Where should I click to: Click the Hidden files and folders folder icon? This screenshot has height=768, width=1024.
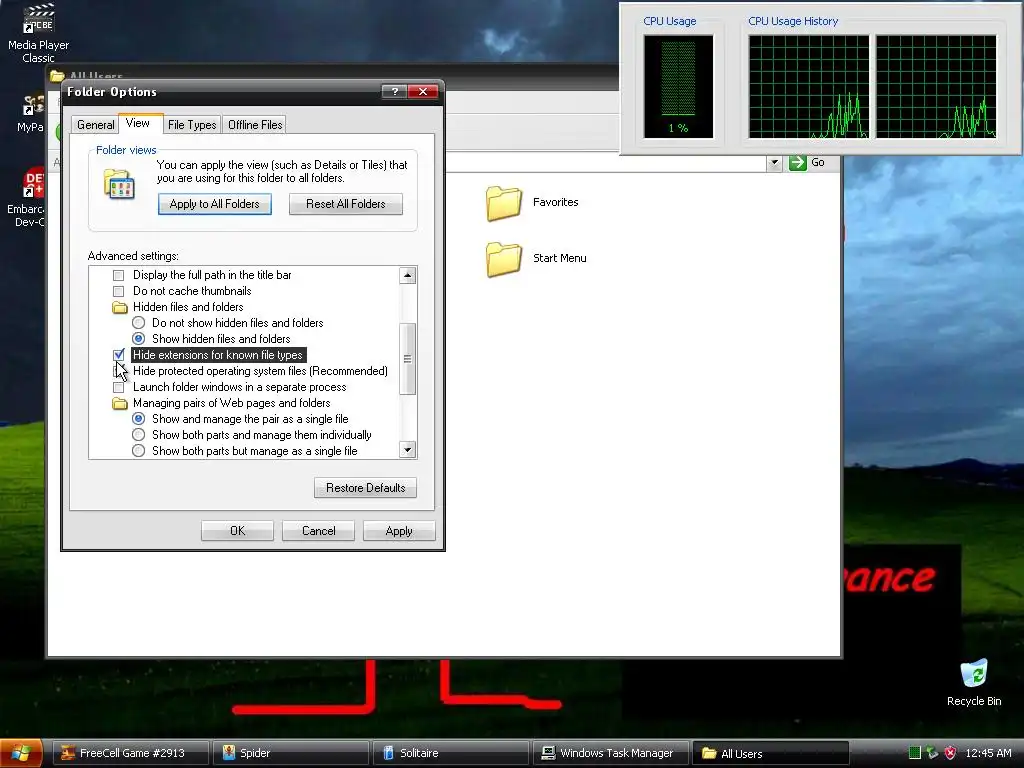pos(120,308)
